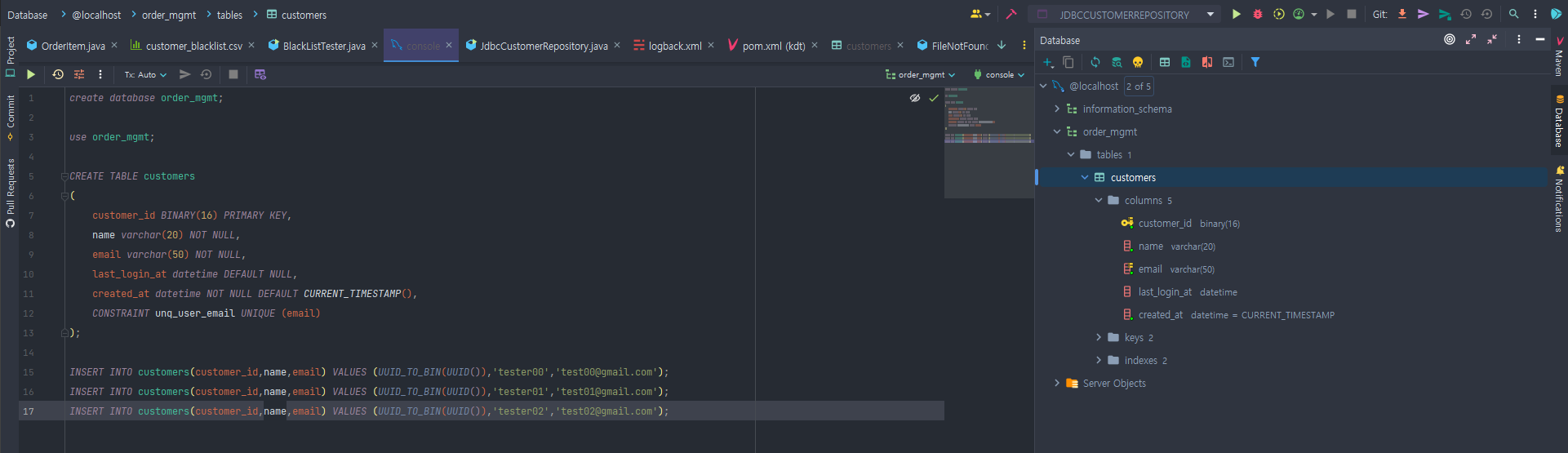Expand the keys folder in the tree
The width and height of the screenshot is (1568, 453).
[1099, 337]
